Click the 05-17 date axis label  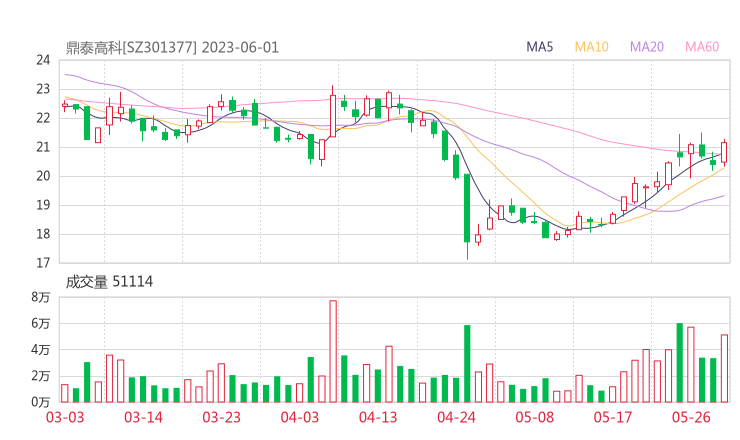point(613,418)
